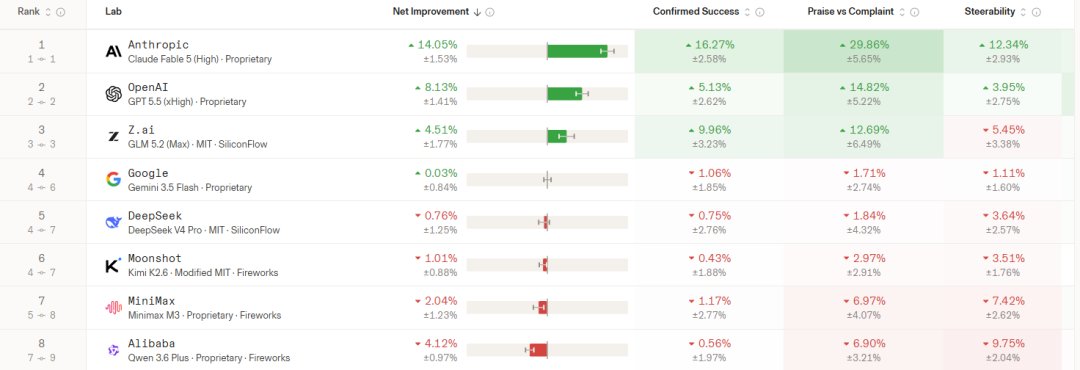This screenshot has width=1080, height=370.
Task: Select the Lab column header
Action: tap(113, 12)
